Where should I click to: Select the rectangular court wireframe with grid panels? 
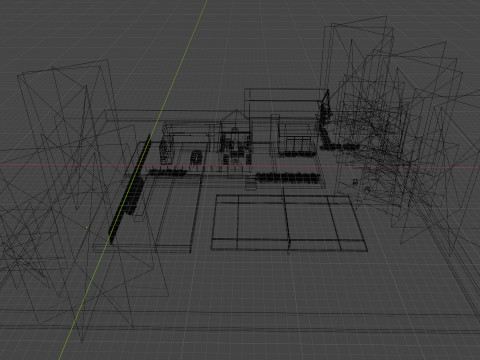pyautogui.click(x=289, y=222)
